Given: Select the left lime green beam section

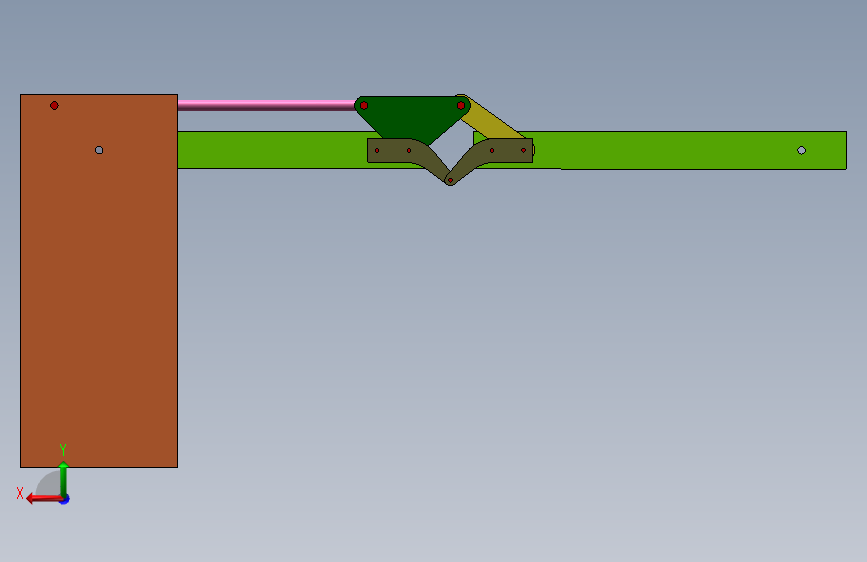Looking at the screenshot, I should 272,150.
